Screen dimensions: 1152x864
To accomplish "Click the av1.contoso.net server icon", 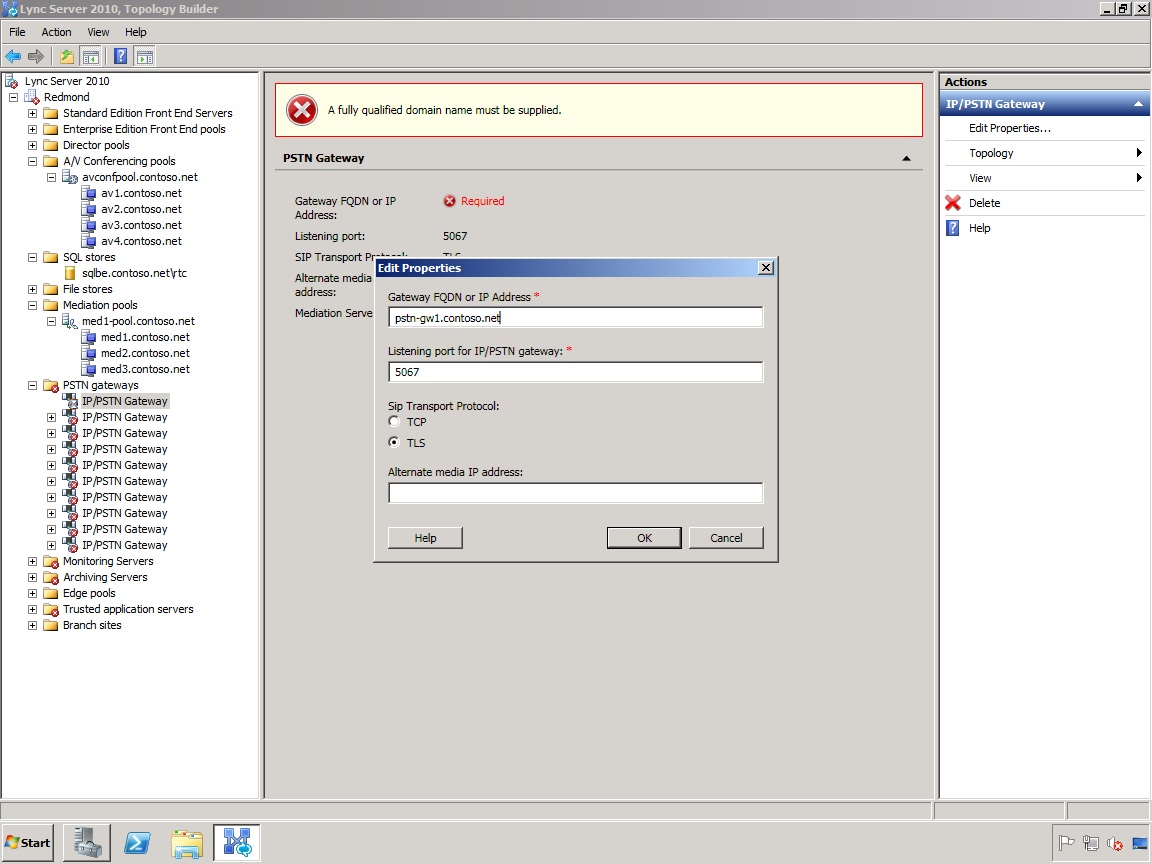I will point(88,193).
